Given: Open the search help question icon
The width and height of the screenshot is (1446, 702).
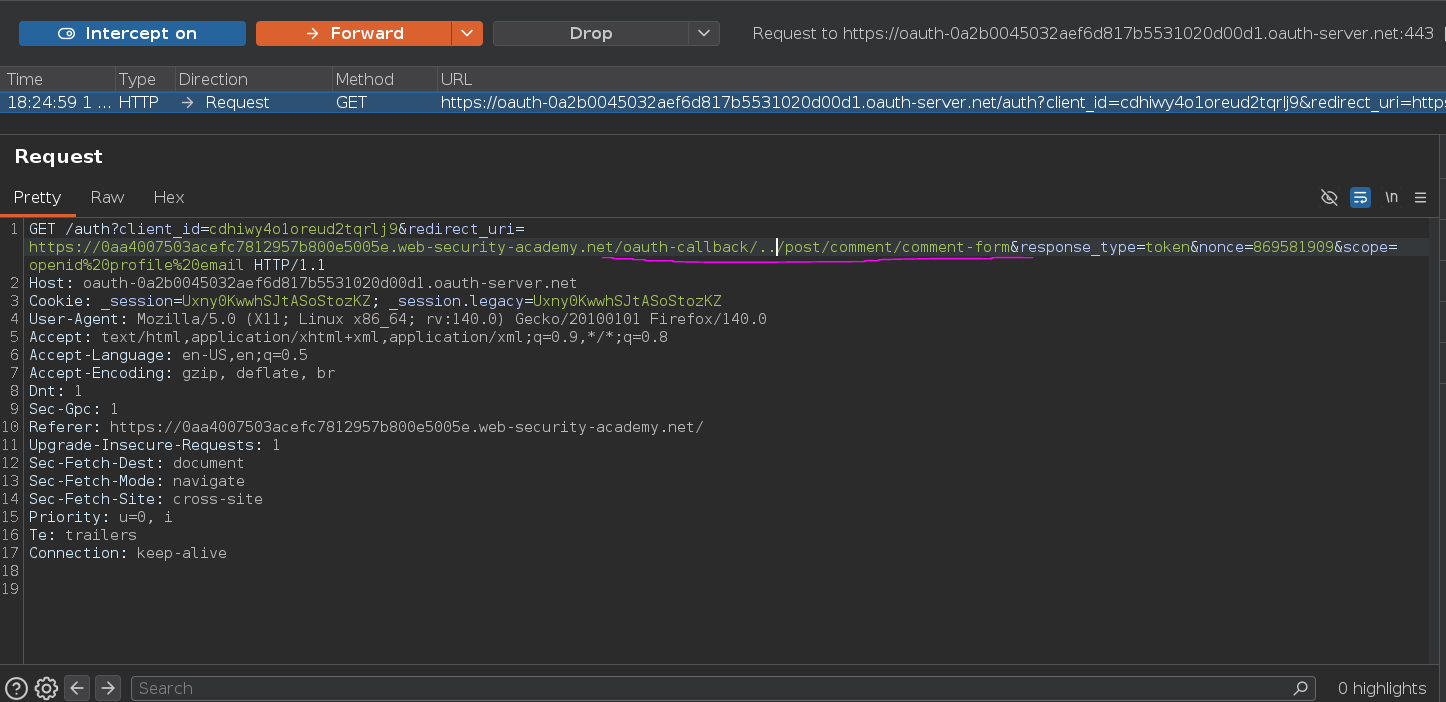Looking at the screenshot, I should coord(16,688).
